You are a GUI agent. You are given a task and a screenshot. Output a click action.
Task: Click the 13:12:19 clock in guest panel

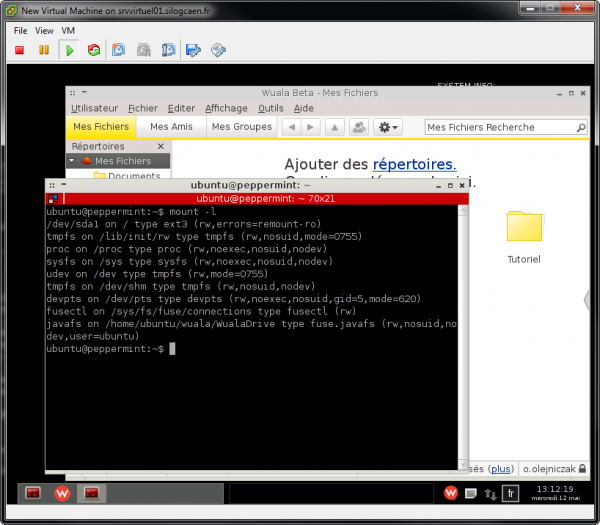(x=555, y=489)
